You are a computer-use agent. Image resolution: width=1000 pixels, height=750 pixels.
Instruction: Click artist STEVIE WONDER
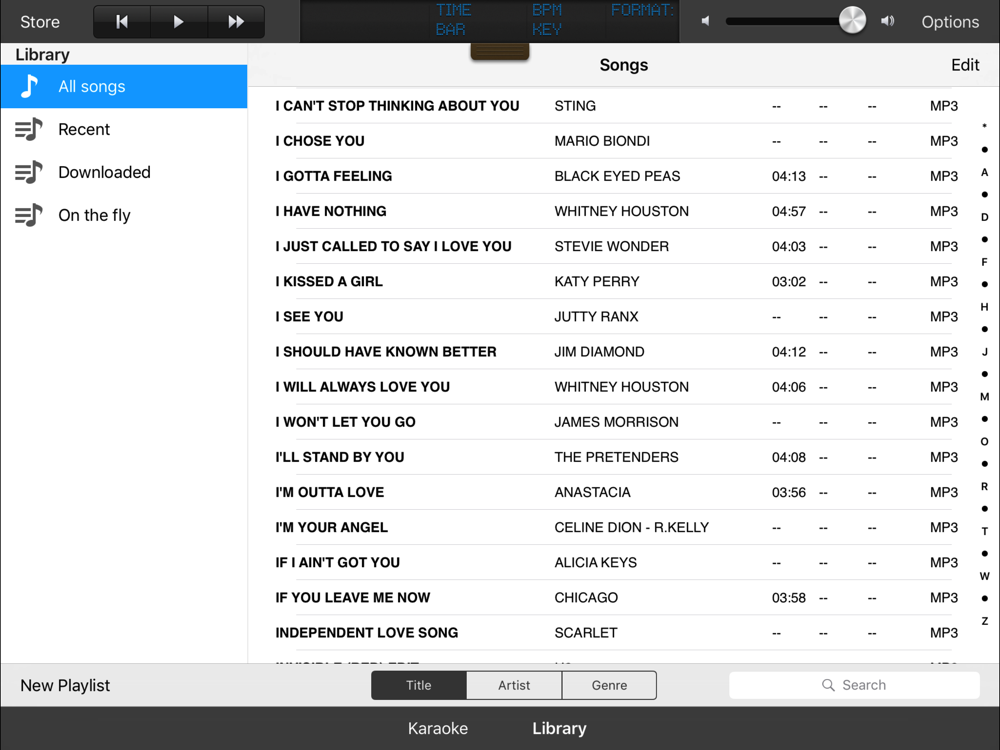pyautogui.click(x=611, y=246)
